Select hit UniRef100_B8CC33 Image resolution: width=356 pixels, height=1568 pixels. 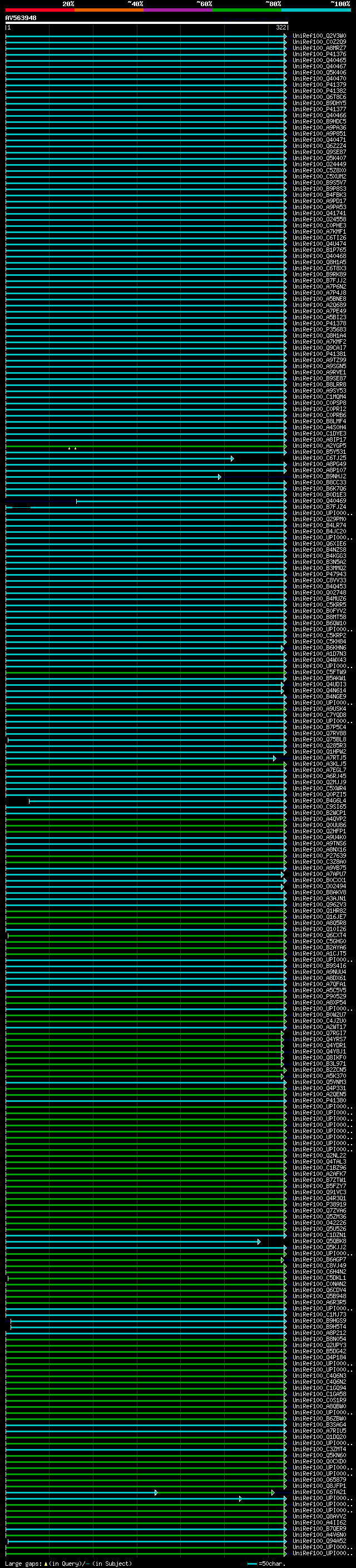[319, 483]
